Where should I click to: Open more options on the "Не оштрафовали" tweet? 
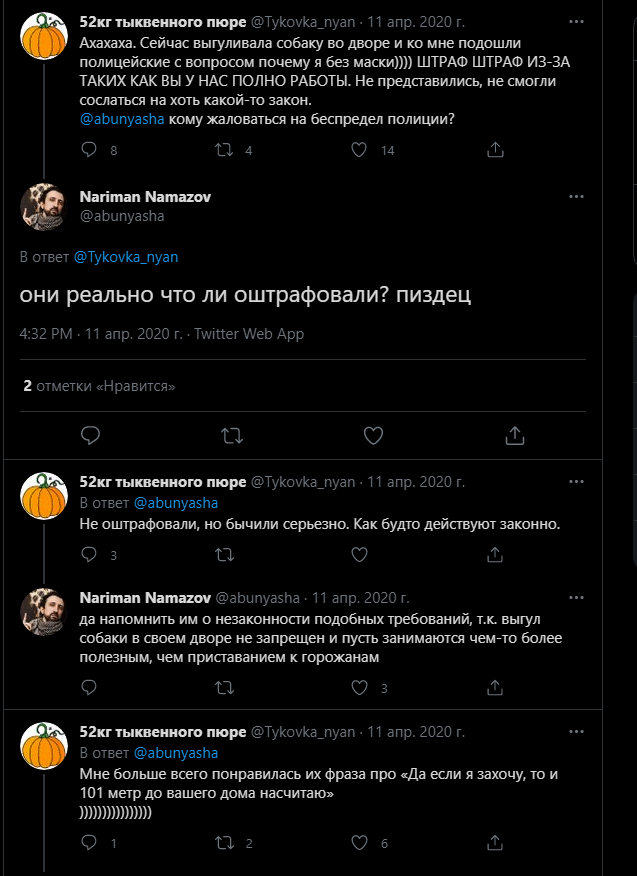(x=576, y=480)
